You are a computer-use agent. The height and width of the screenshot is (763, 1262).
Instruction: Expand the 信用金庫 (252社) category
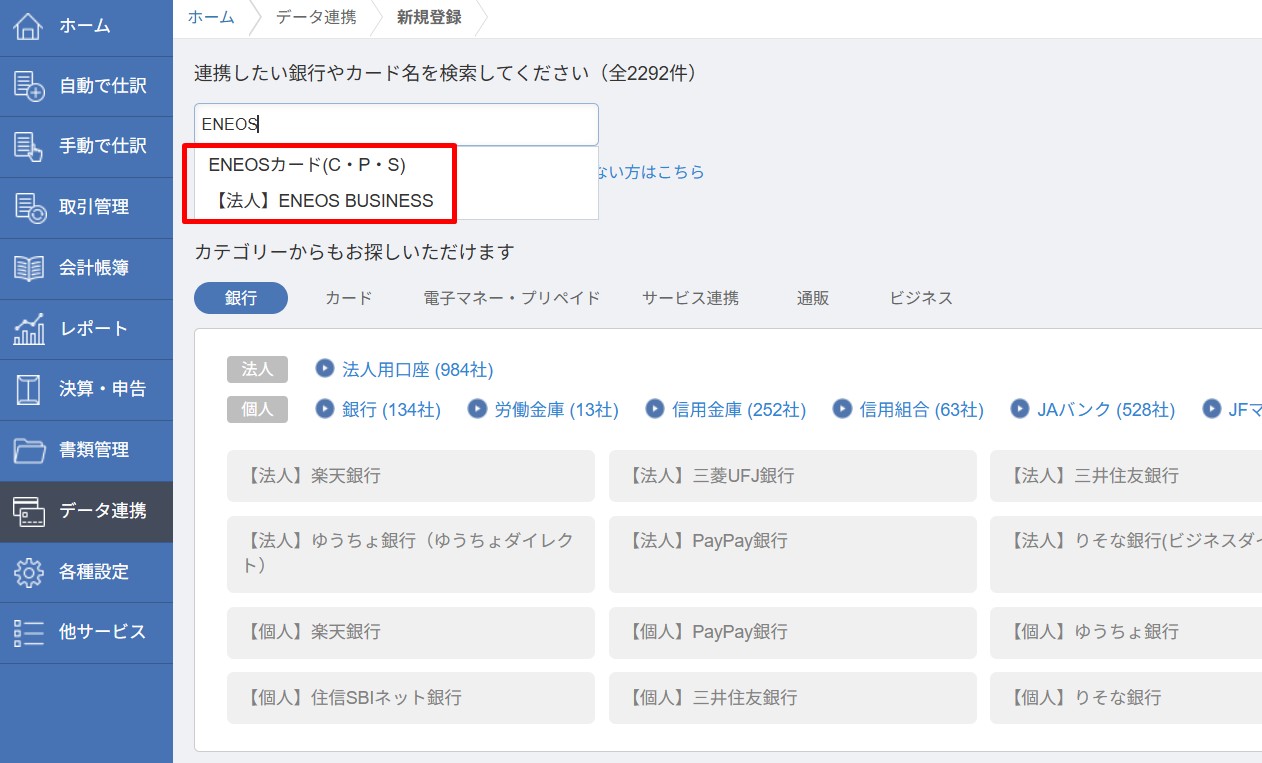point(738,410)
